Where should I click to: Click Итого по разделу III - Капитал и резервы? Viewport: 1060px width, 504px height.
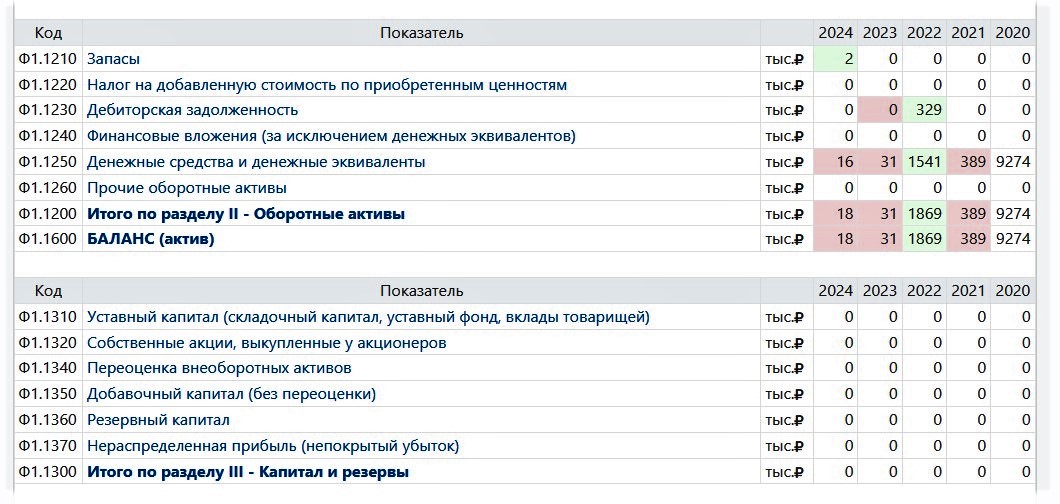point(248,472)
